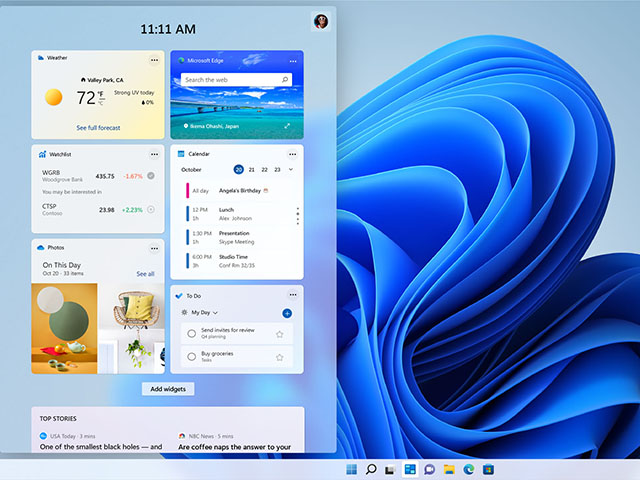Open Task View on the taskbar
Screen dimensions: 640x480
point(389,469)
